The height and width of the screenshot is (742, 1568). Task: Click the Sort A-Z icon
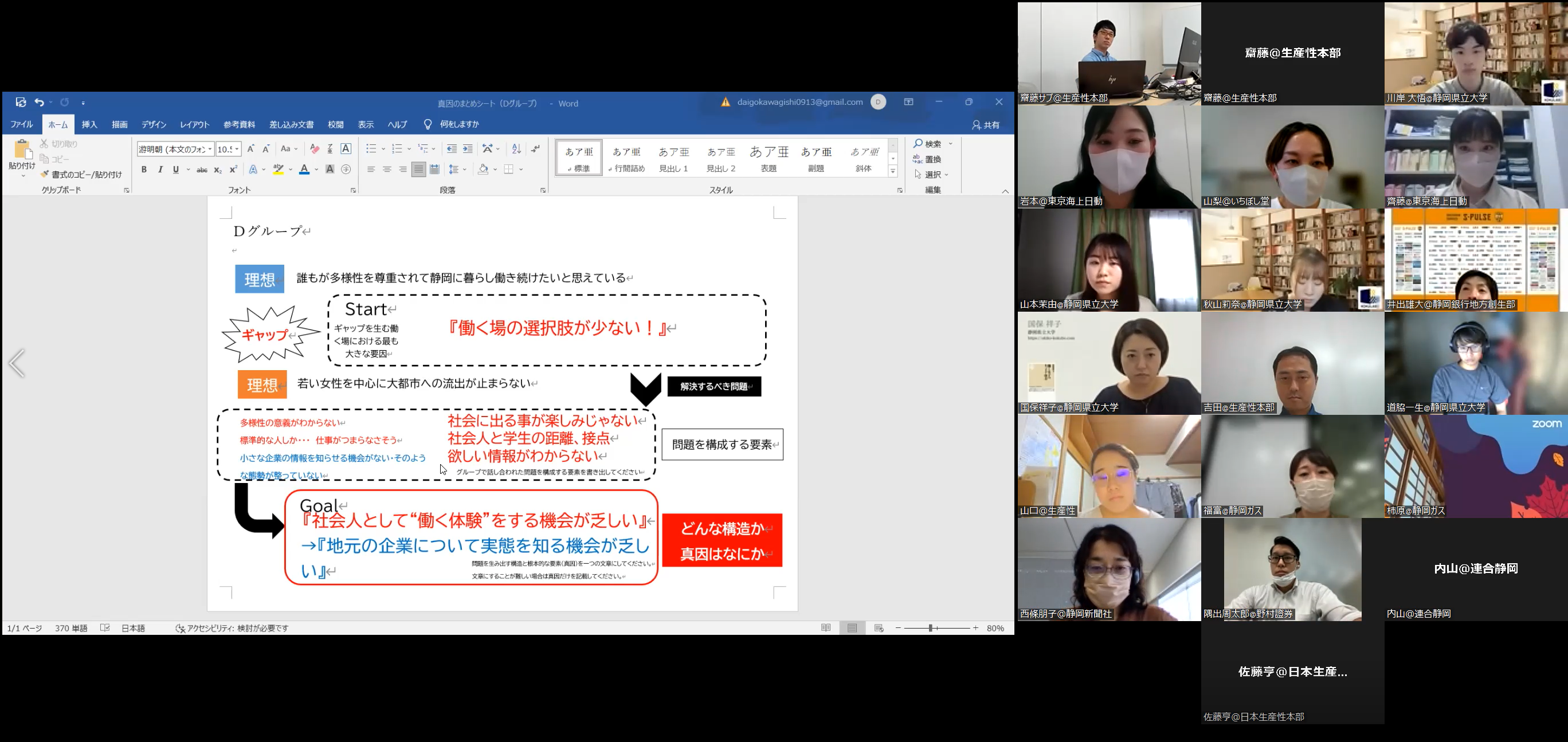(x=516, y=148)
